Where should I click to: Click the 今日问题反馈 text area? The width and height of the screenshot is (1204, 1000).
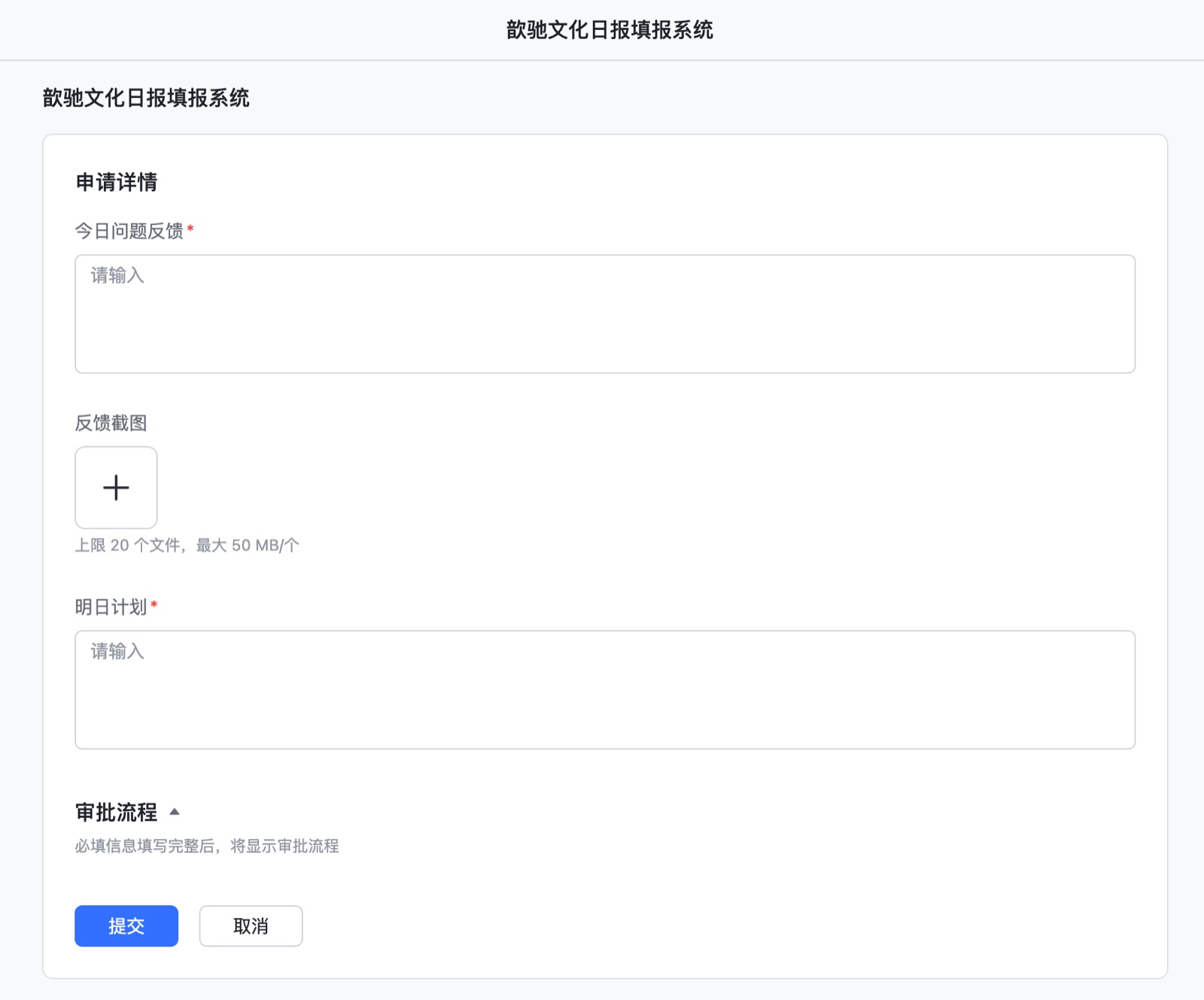tap(605, 314)
